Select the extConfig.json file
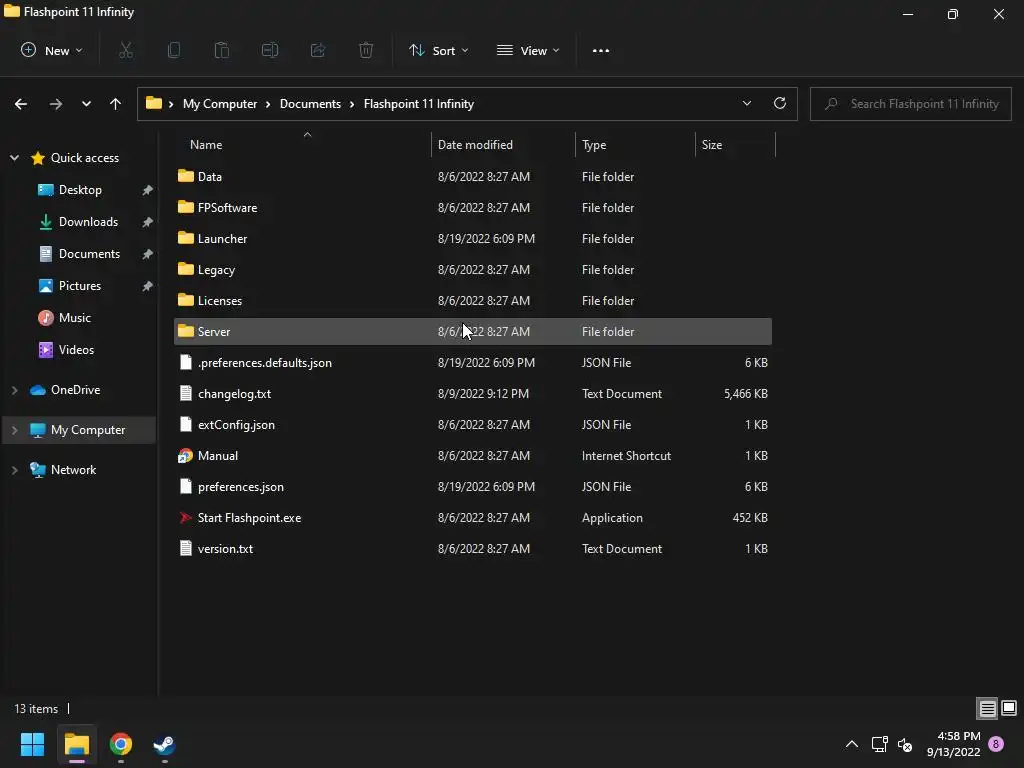This screenshot has height=768, width=1024. click(x=473, y=424)
